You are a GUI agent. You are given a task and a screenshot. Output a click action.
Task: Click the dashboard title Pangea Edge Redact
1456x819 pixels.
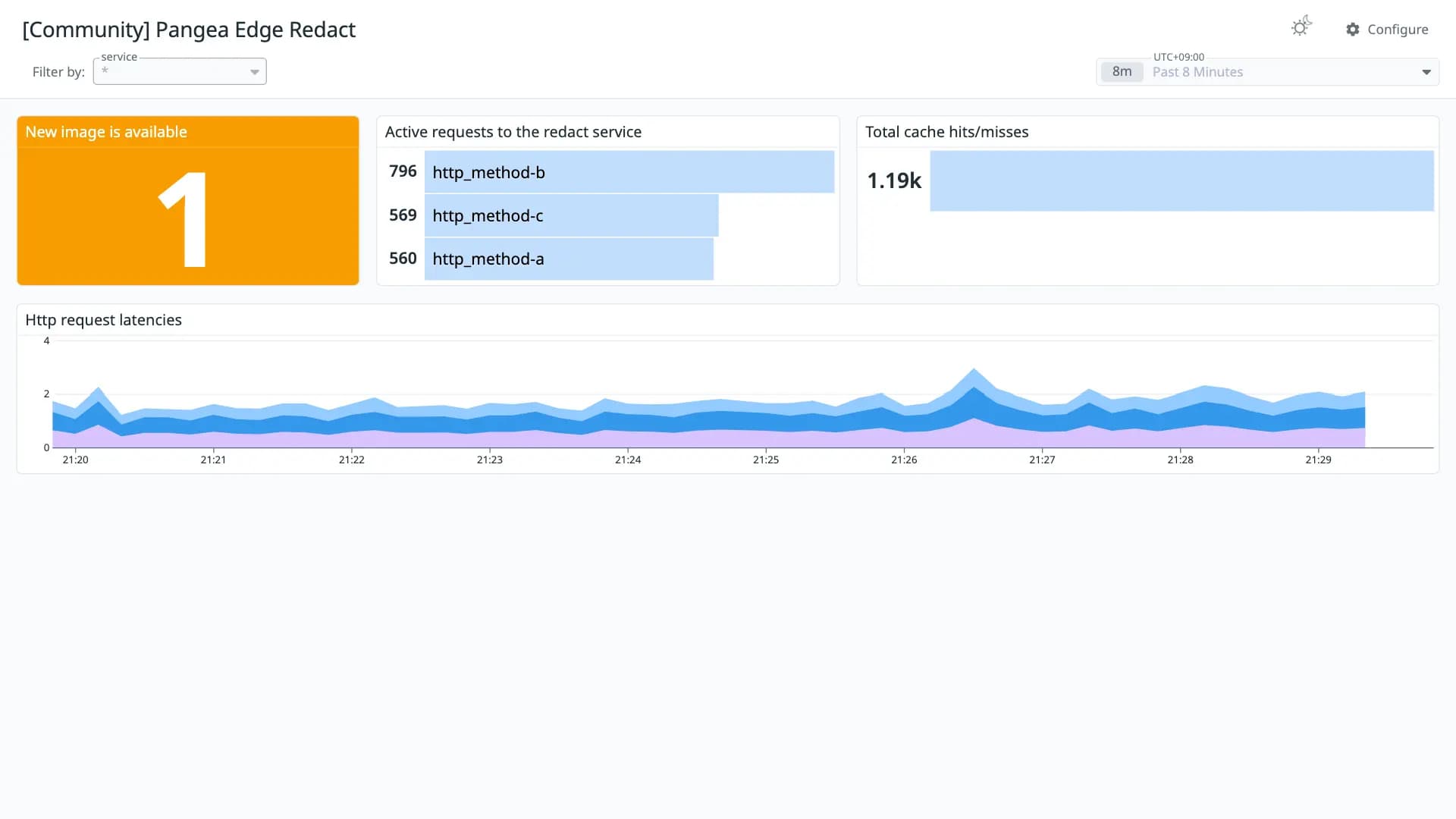point(189,30)
